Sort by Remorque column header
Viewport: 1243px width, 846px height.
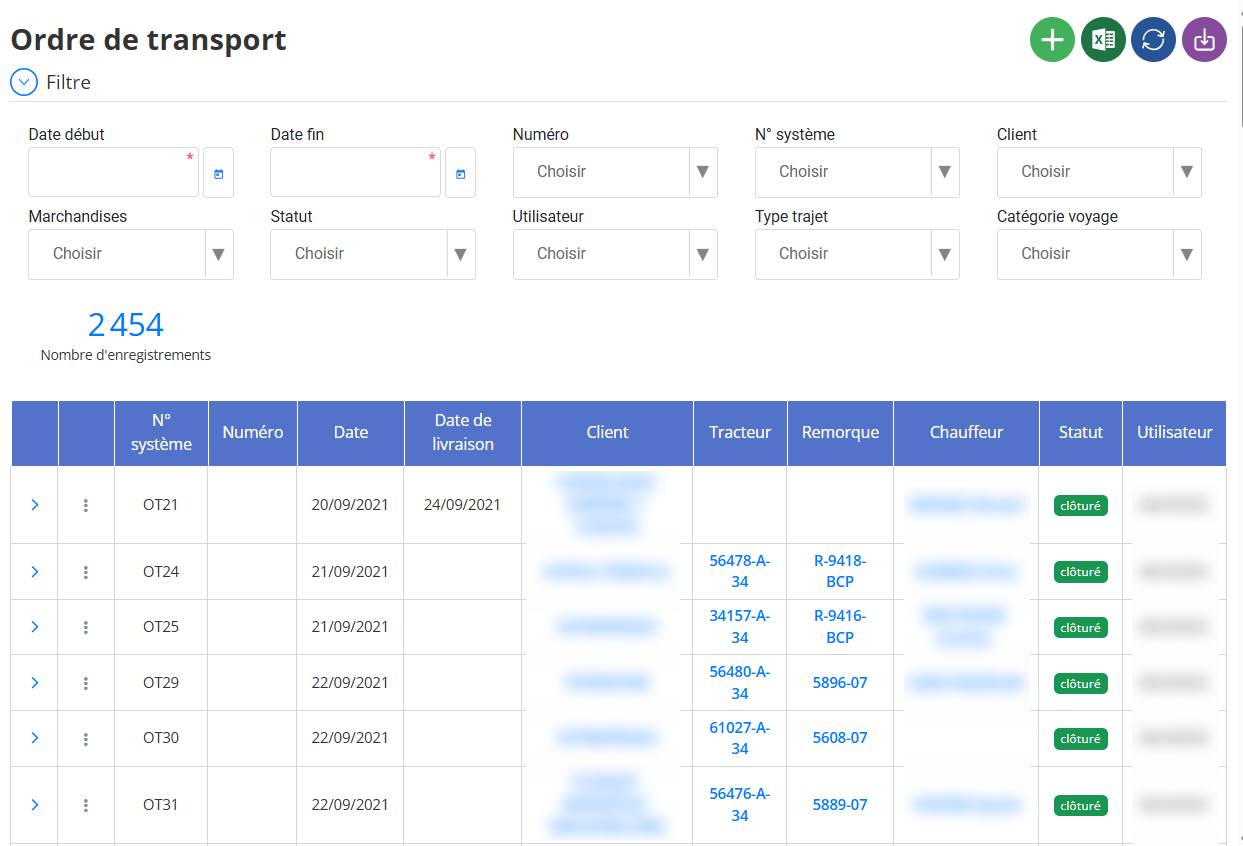coord(840,433)
